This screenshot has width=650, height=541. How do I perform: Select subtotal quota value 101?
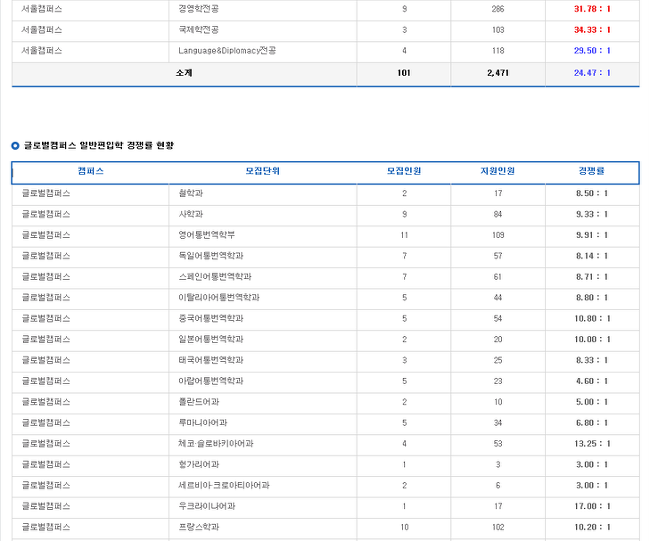coord(404,73)
